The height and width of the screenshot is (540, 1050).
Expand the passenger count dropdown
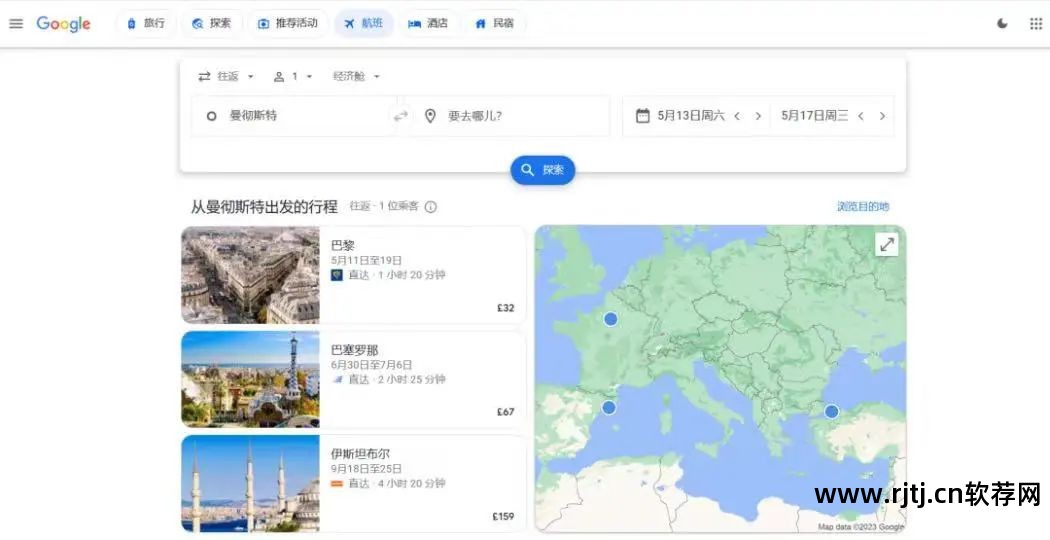point(294,76)
